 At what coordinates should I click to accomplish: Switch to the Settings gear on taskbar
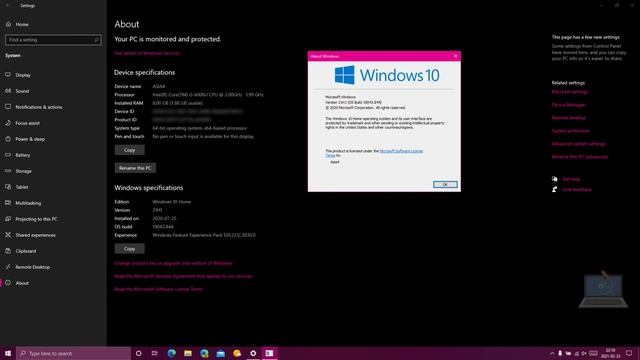click(x=253, y=353)
